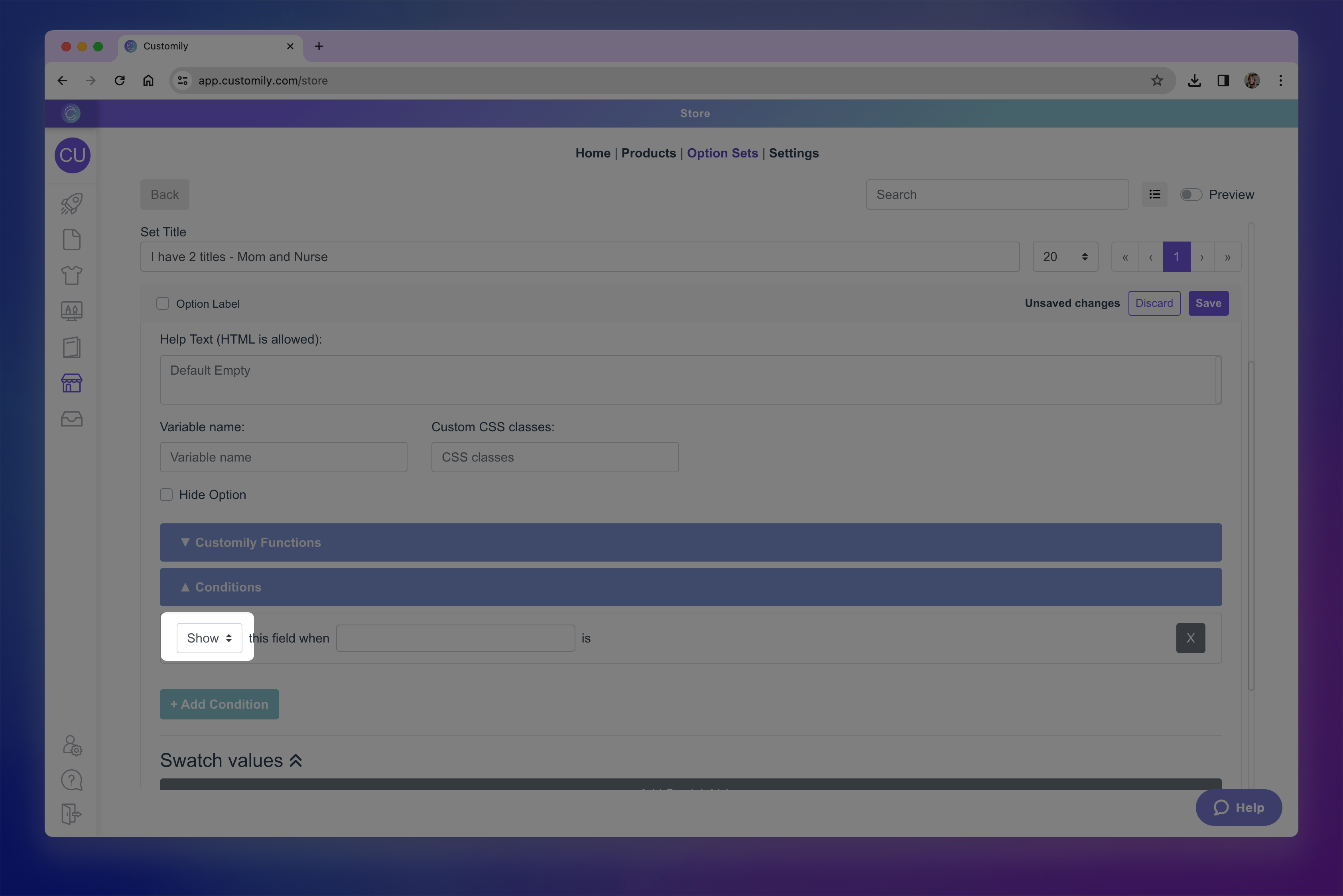Open the rocket launch sidebar icon
1343x896 pixels.
[71, 204]
